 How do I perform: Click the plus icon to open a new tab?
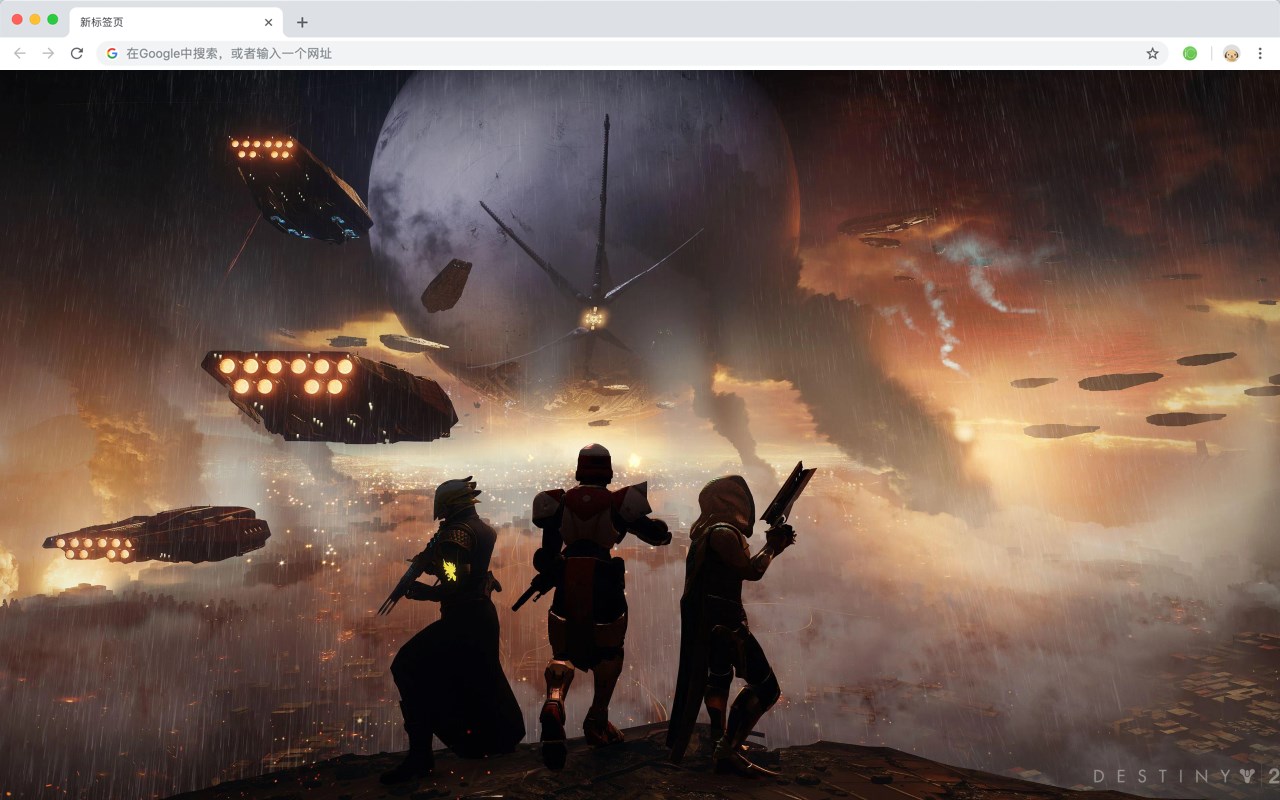click(x=302, y=21)
